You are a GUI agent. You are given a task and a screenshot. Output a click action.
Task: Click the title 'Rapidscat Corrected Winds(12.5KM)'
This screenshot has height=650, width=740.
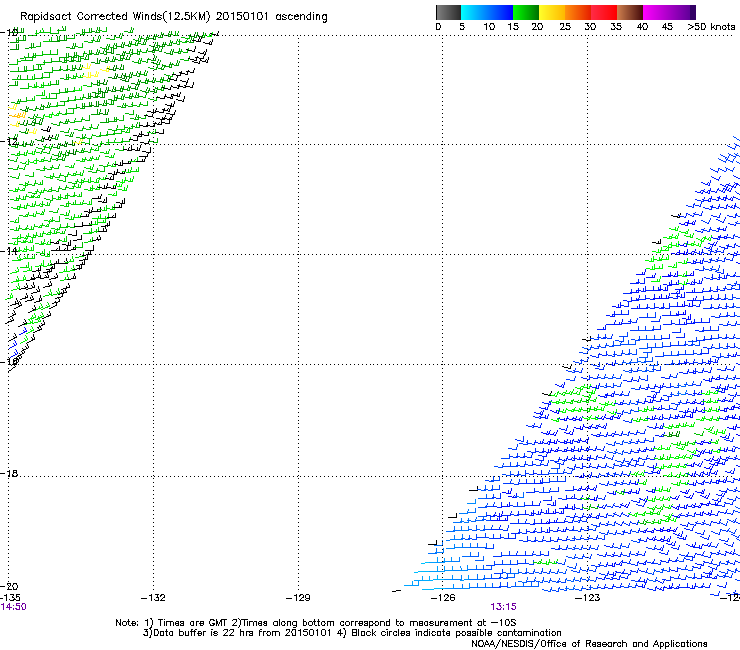(115, 17)
